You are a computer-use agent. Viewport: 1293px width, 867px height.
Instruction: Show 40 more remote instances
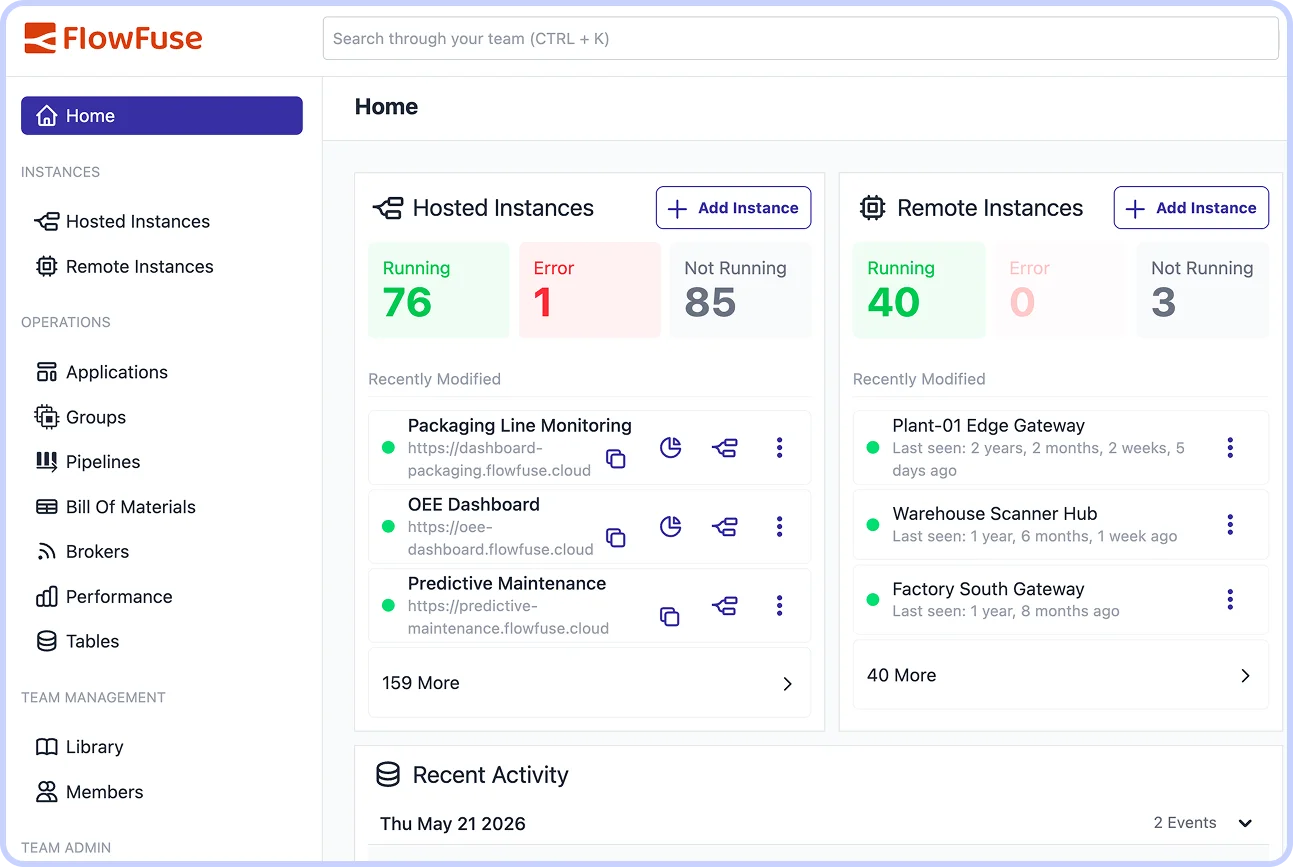pyautogui.click(x=1061, y=675)
